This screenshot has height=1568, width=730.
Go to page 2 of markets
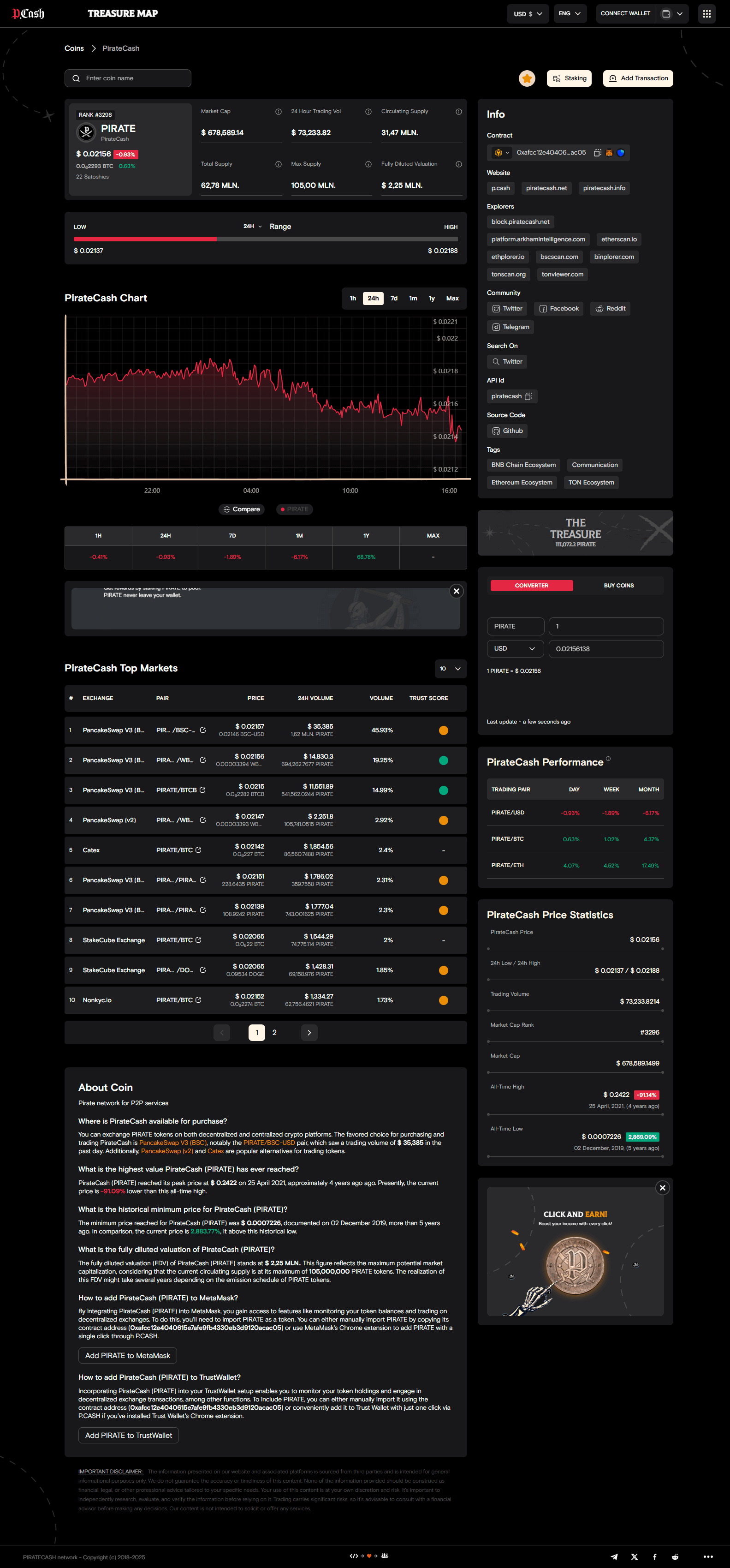[x=274, y=1032]
